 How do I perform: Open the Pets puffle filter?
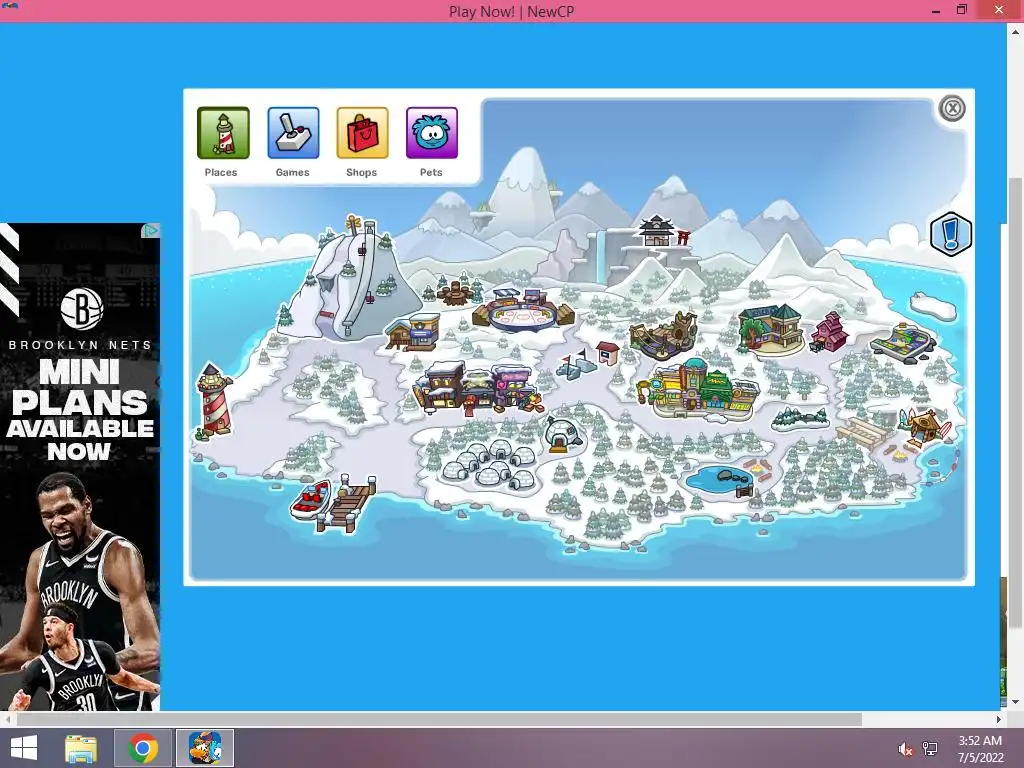432,134
